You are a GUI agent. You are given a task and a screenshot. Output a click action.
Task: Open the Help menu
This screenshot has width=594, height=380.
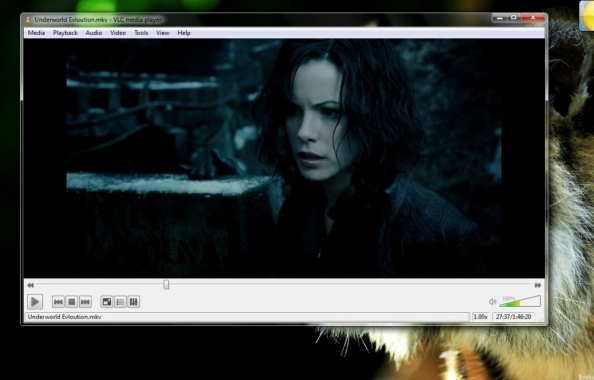(184, 33)
